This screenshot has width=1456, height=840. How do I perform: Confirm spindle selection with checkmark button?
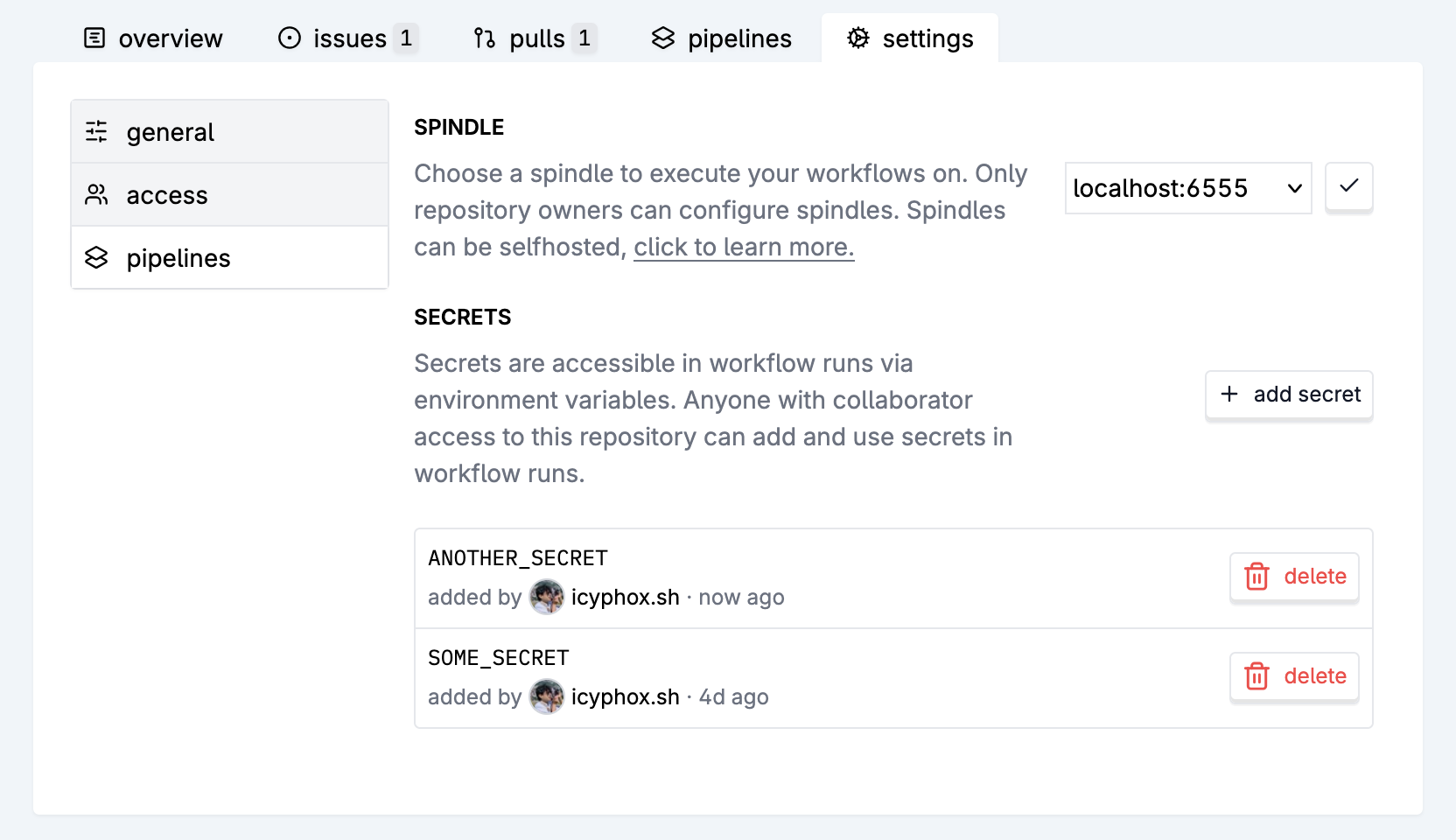1348,186
